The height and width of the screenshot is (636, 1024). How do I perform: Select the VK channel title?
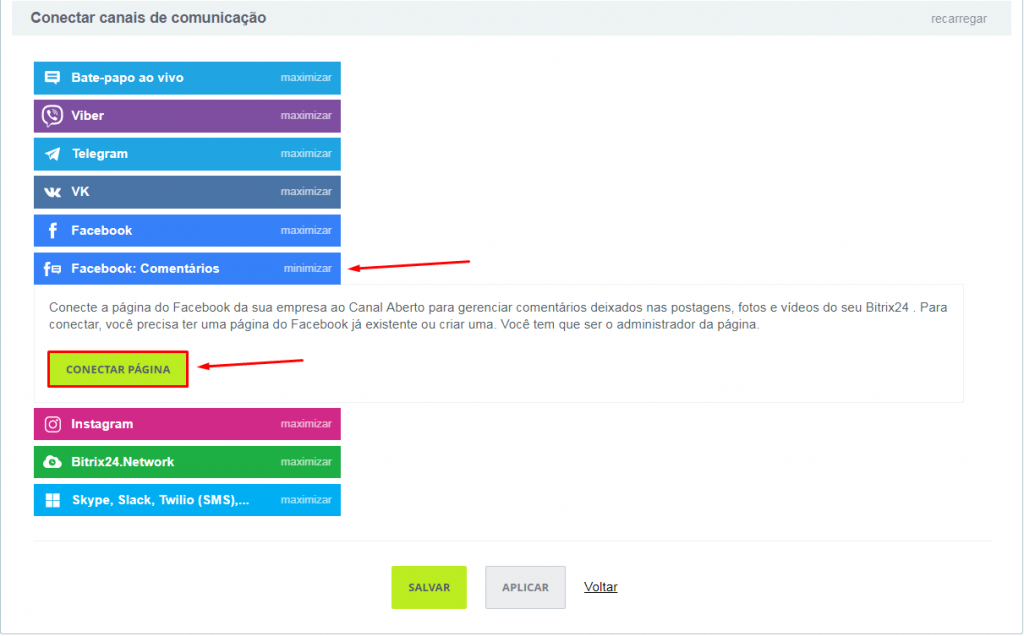point(80,192)
